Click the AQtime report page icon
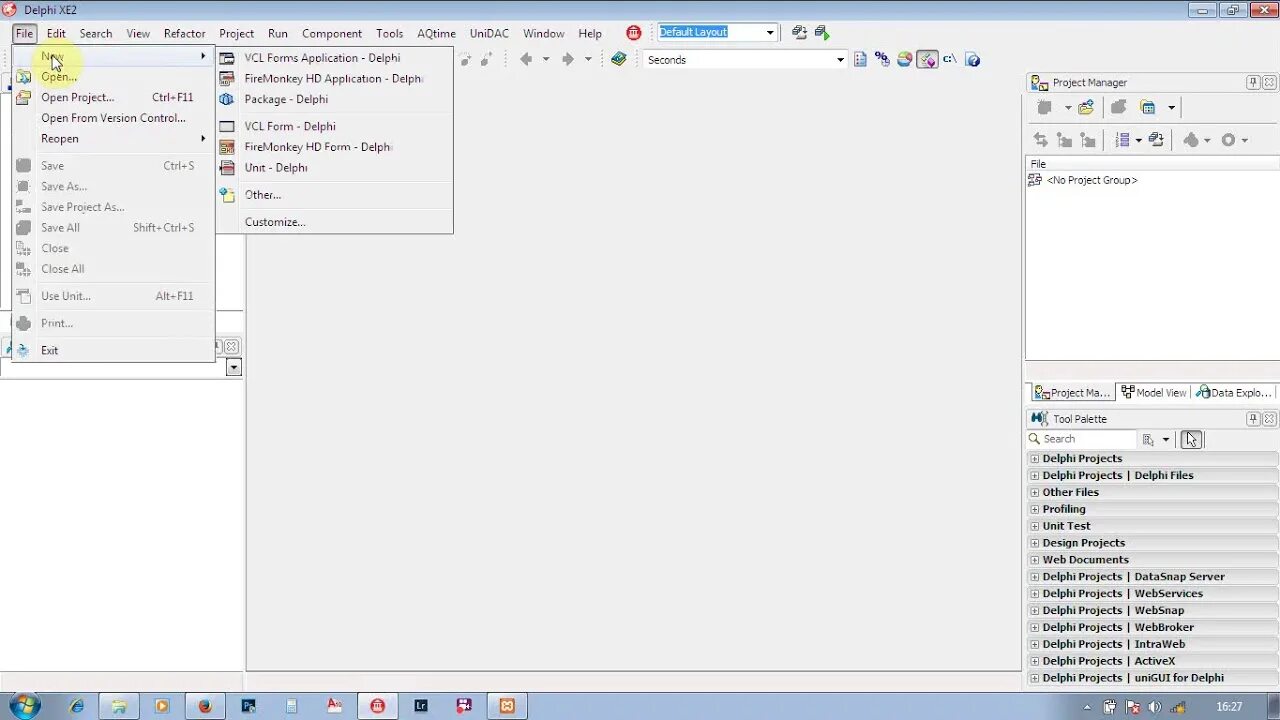Image resolution: width=1280 pixels, height=720 pixels. tap(860, 59)
